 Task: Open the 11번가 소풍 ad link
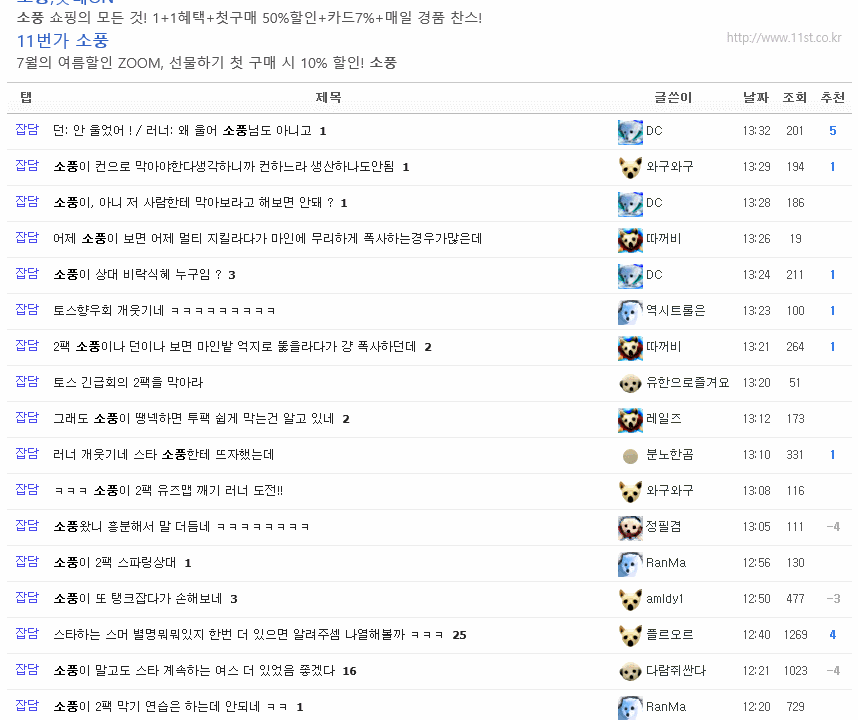click(x=62, y=40)
